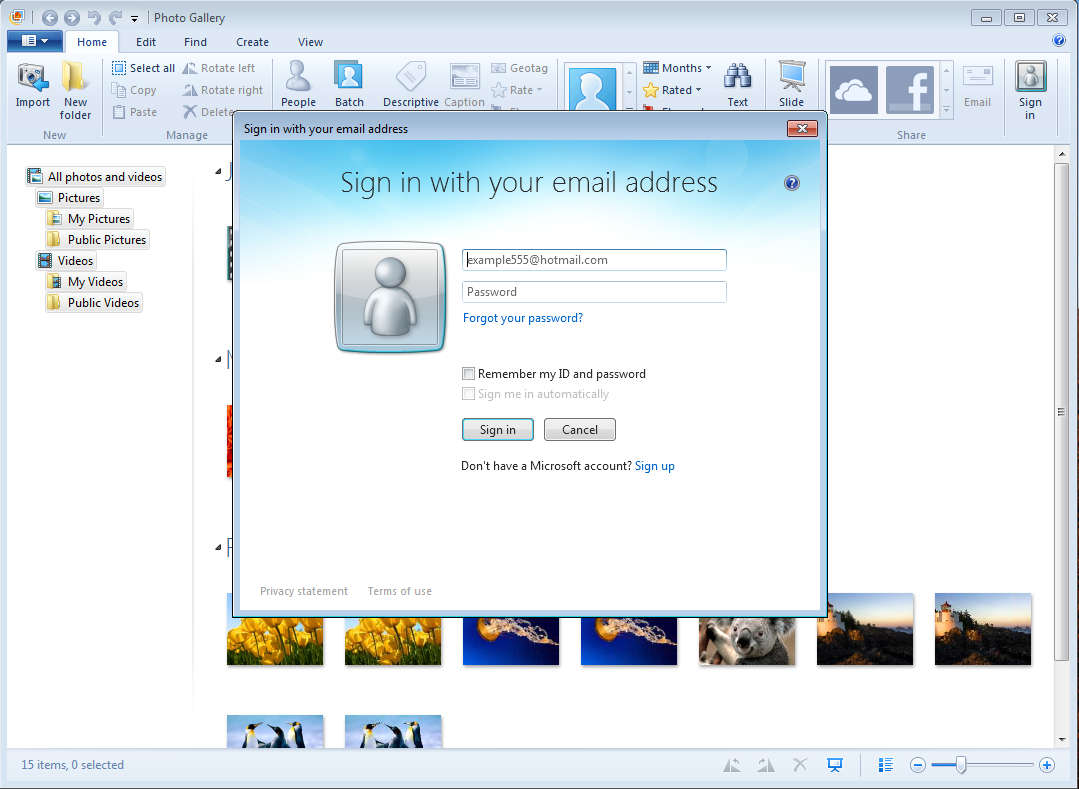This screenshot has height=789, width=1079.
Task: Click the thumbnail zoom slider handle
Action: 961,765
